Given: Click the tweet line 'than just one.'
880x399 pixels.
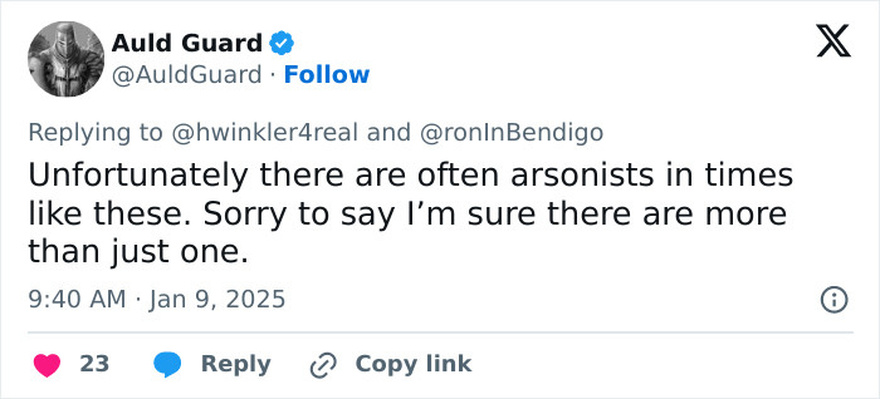Looking at the screenshot, I should click(138, 253).
